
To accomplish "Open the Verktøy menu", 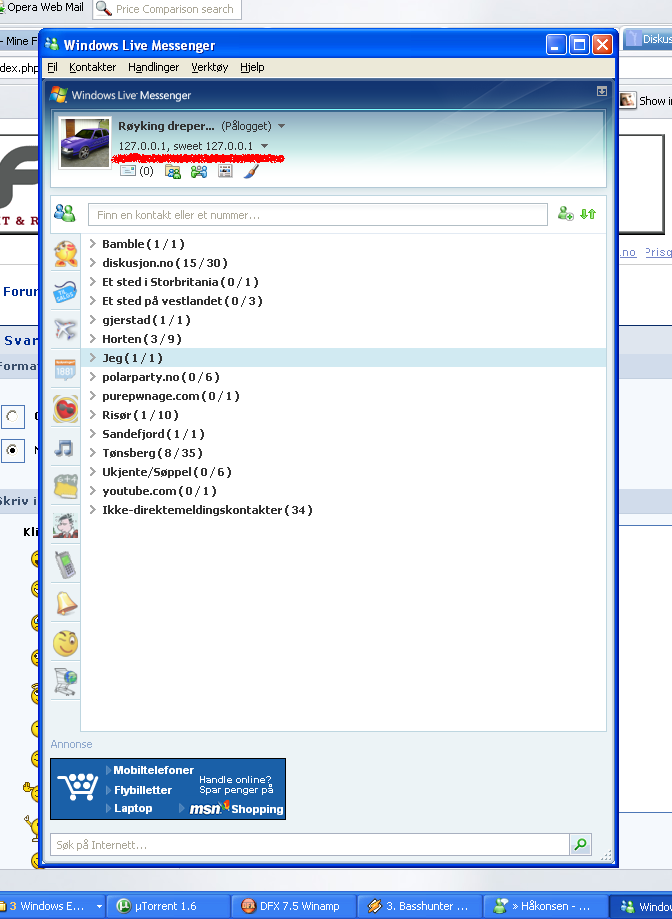I will point(210,67).
